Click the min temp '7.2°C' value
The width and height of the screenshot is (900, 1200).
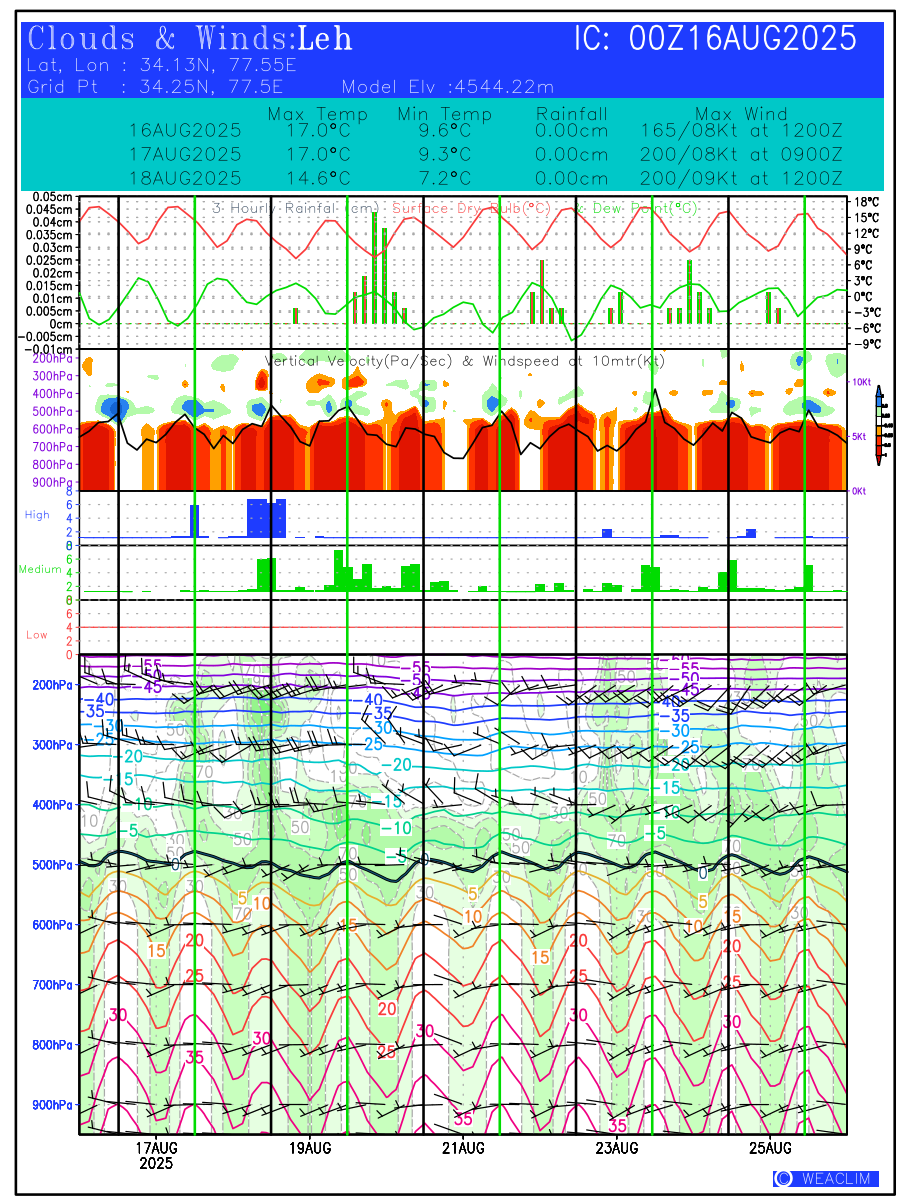(445, 178)
